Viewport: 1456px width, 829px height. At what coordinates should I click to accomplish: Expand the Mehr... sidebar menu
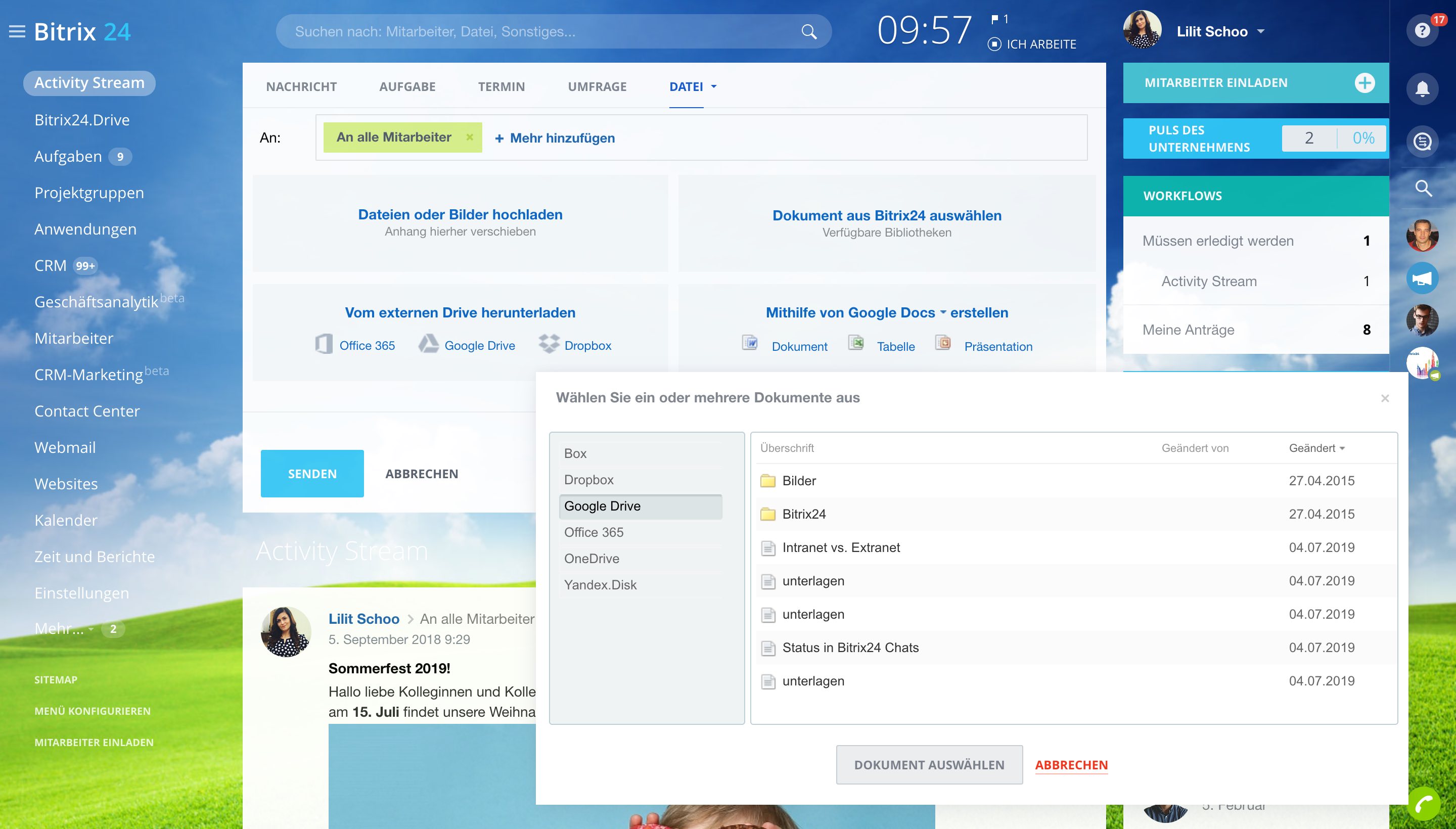point(64,629)
